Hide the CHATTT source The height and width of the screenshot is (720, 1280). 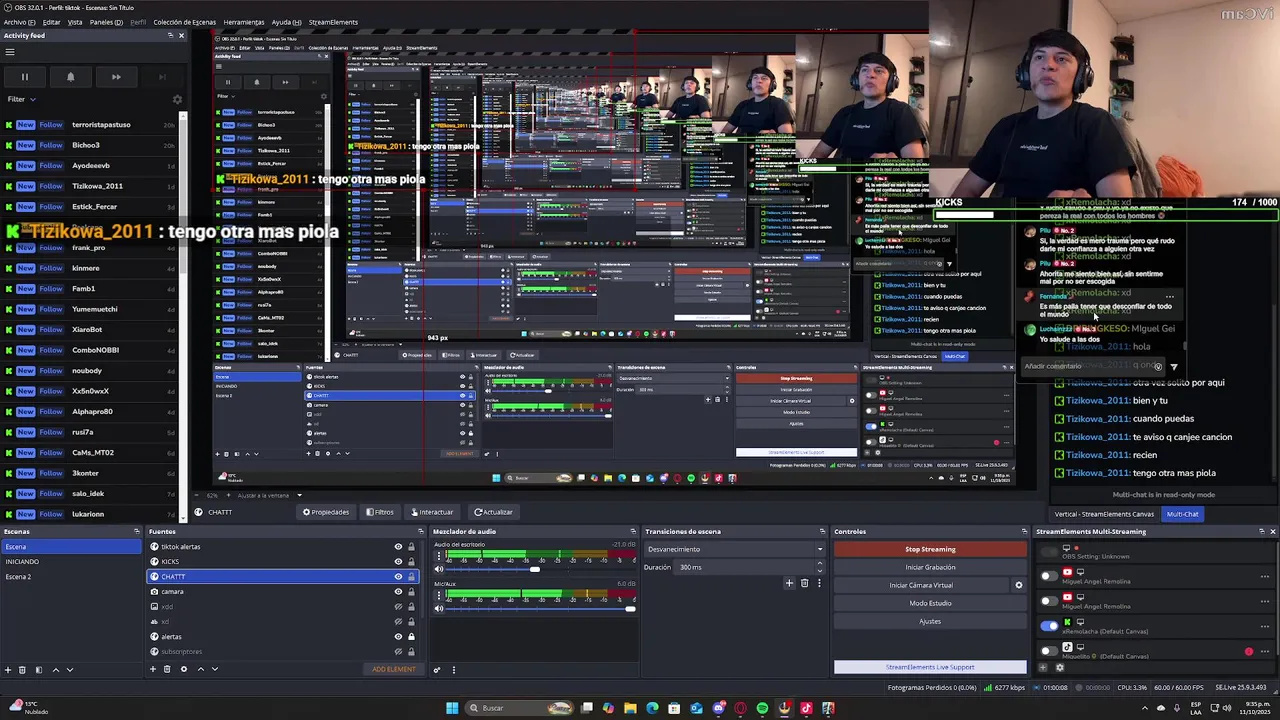pos(398,577)
